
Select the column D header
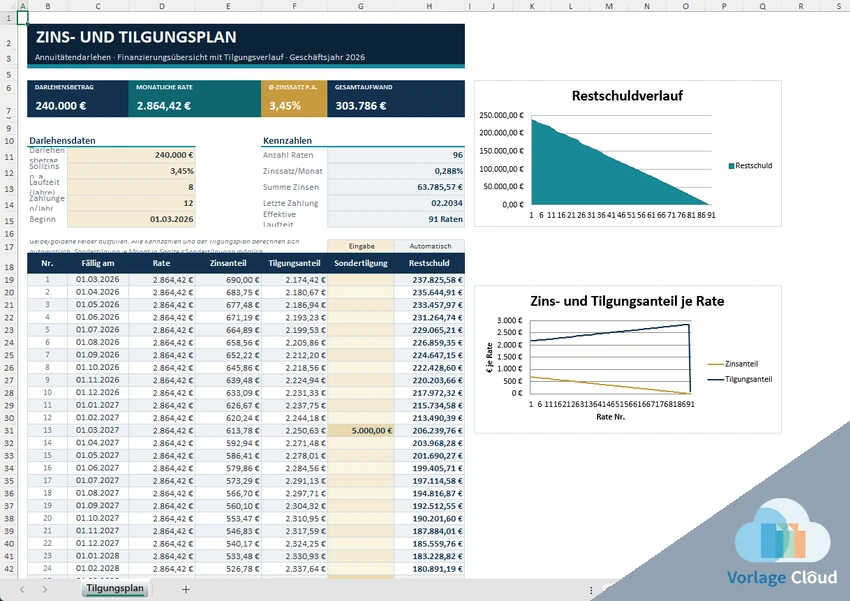162,6
